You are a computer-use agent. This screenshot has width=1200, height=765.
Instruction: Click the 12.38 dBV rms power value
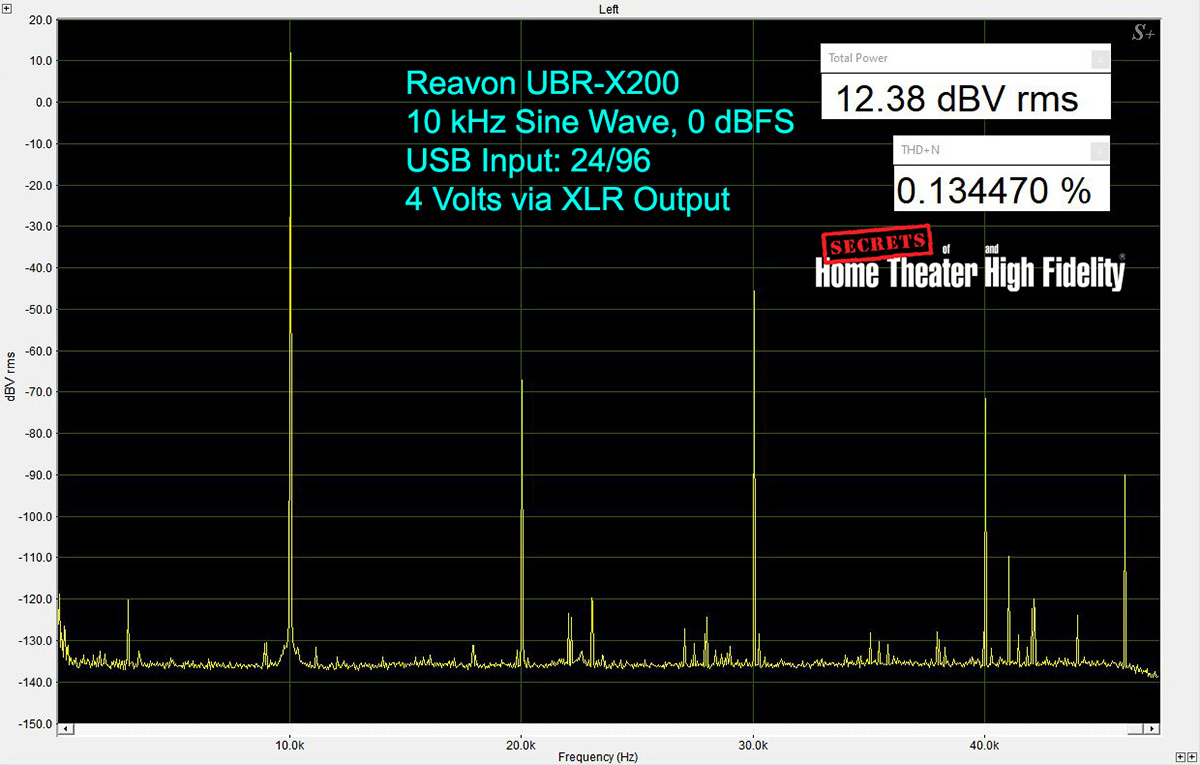(956, 99)
